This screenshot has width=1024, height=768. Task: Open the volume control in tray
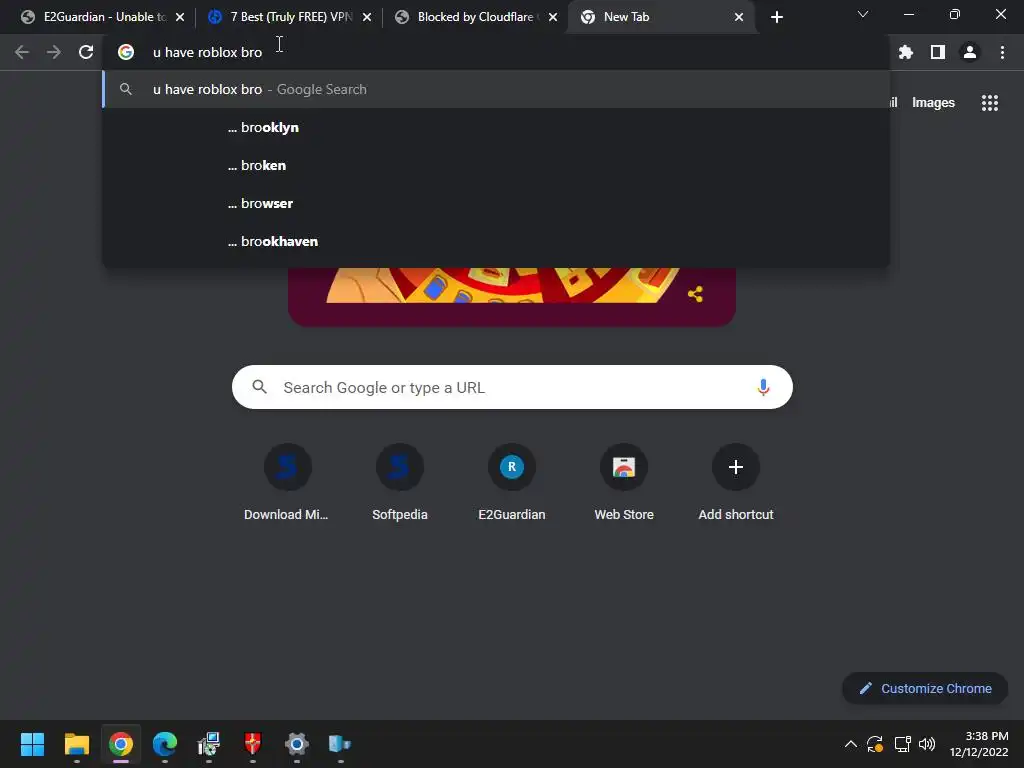[x=927, y=744]
